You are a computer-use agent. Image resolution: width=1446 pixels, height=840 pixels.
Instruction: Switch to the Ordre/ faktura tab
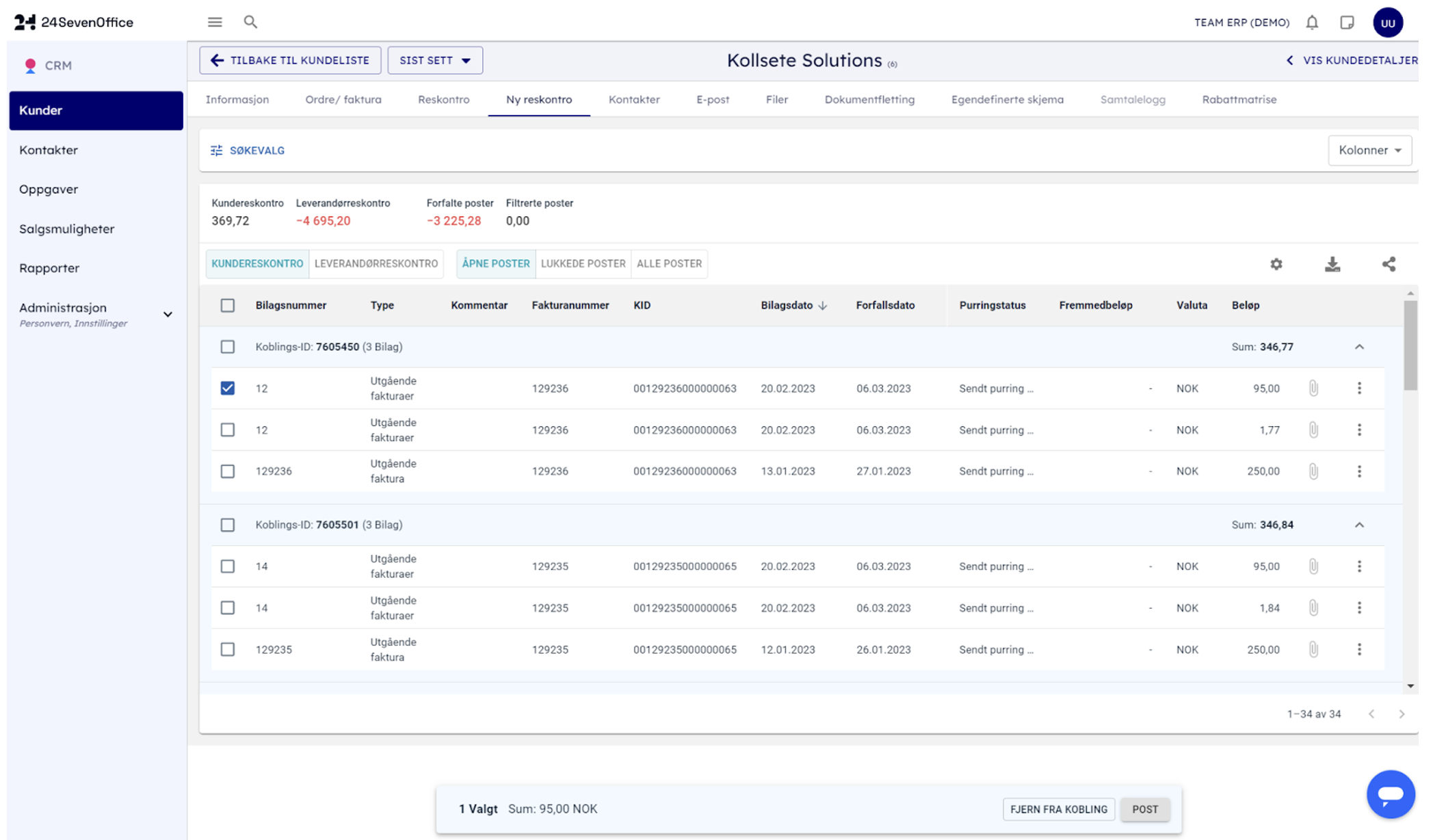[343, 99]
